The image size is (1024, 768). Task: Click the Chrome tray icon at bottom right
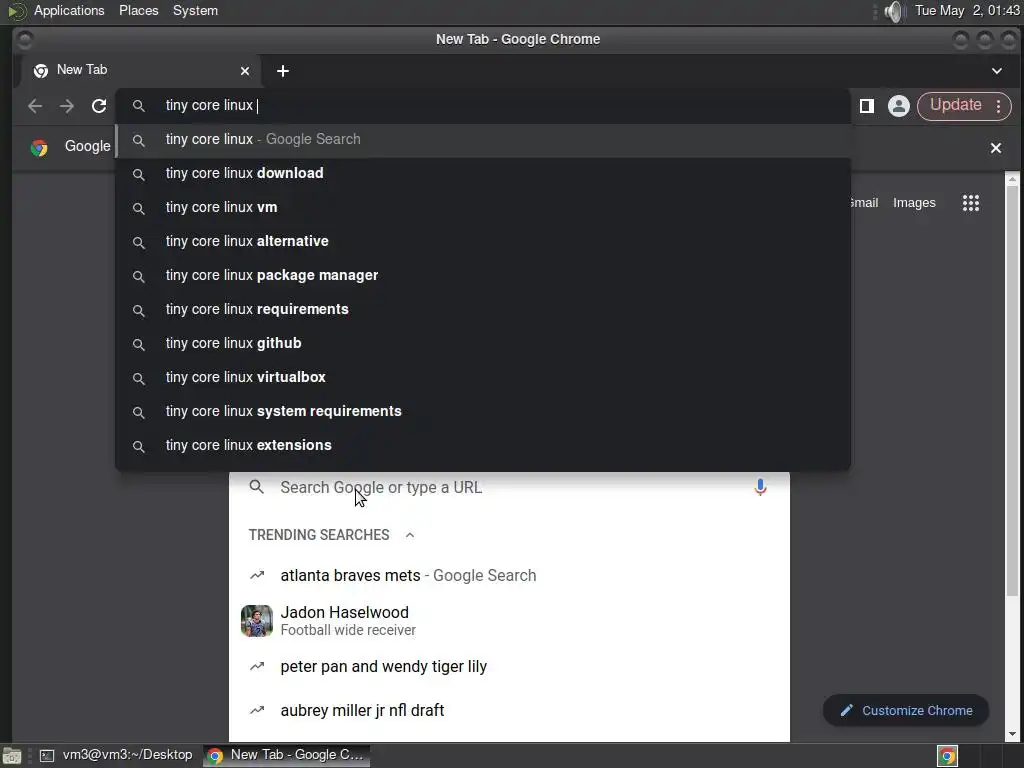point(947,756)
